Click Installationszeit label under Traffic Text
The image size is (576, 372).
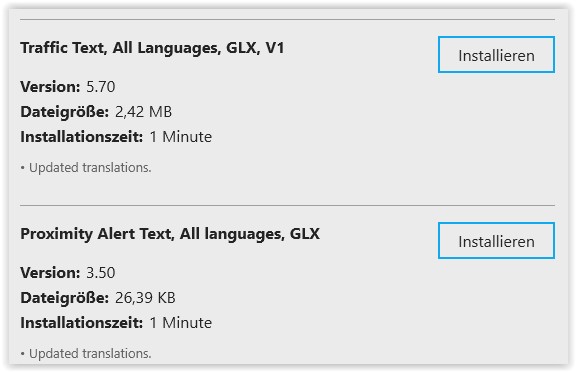(x=82, y=137)
